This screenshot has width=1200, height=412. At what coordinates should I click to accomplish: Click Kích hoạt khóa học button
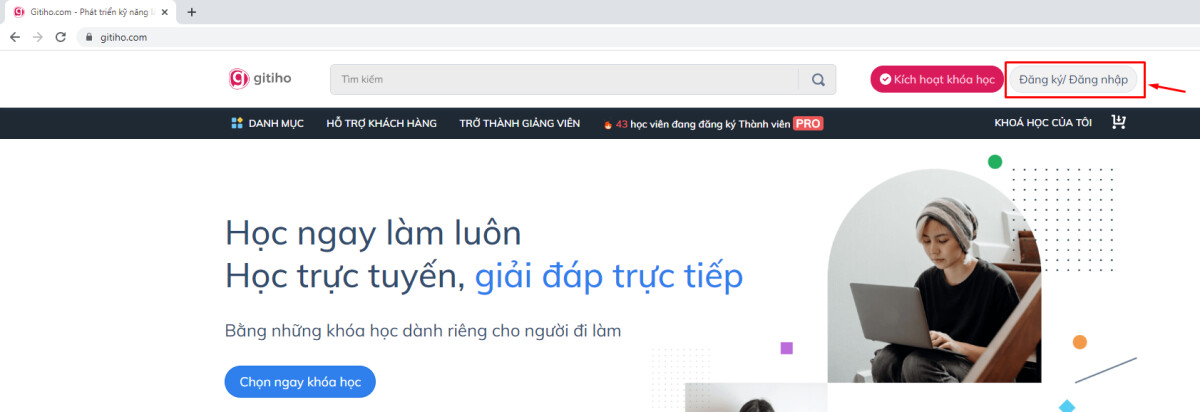click(936, 79)
